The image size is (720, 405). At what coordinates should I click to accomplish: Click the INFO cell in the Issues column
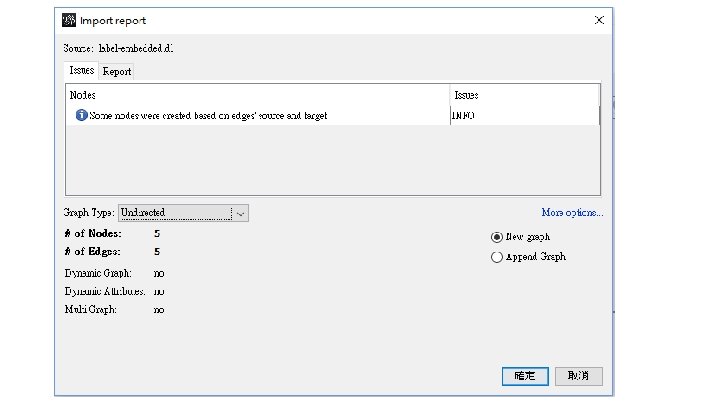[x=463, y=115]
